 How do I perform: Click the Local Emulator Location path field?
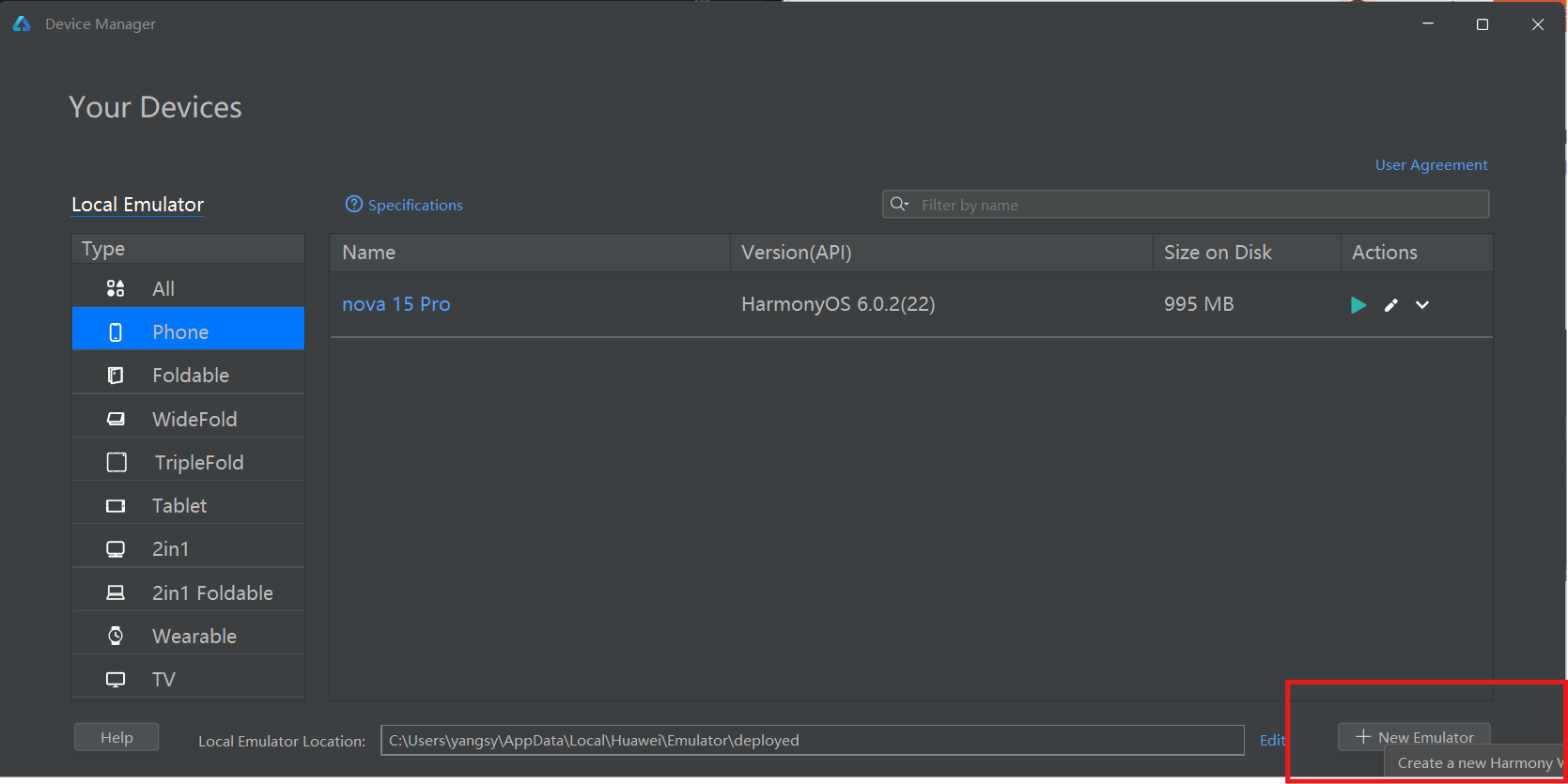pyautogui.click(x=813, y=740)
